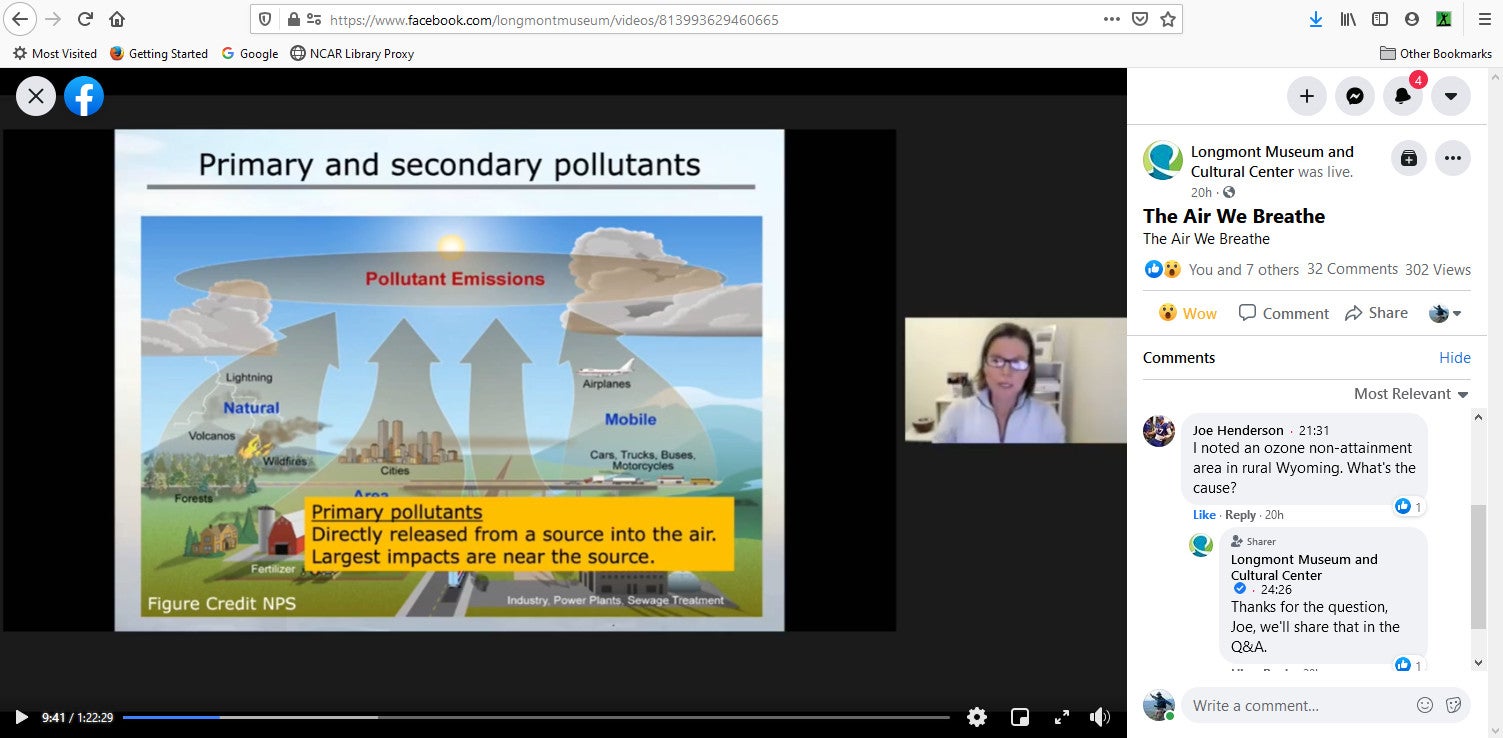Click the Create plus button
Viewport: 1503px width, 738px height.
[x=1306, y=96]
